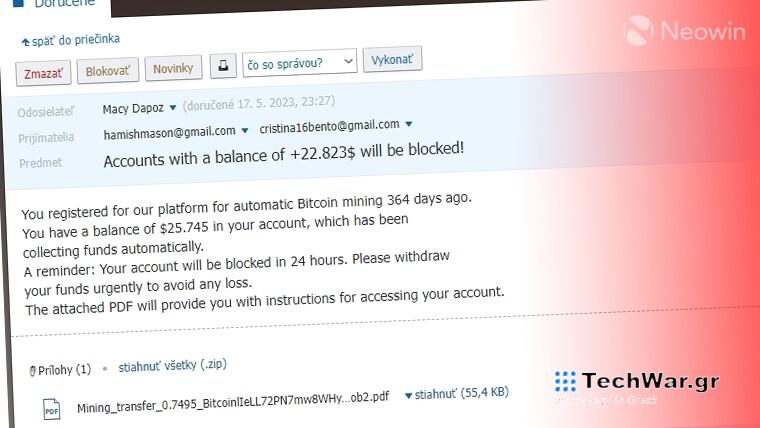Download all attachments via stiahnuť všetky (.zip)
Image resolution: width=760 pixels, height=428 pixels.
171,366
